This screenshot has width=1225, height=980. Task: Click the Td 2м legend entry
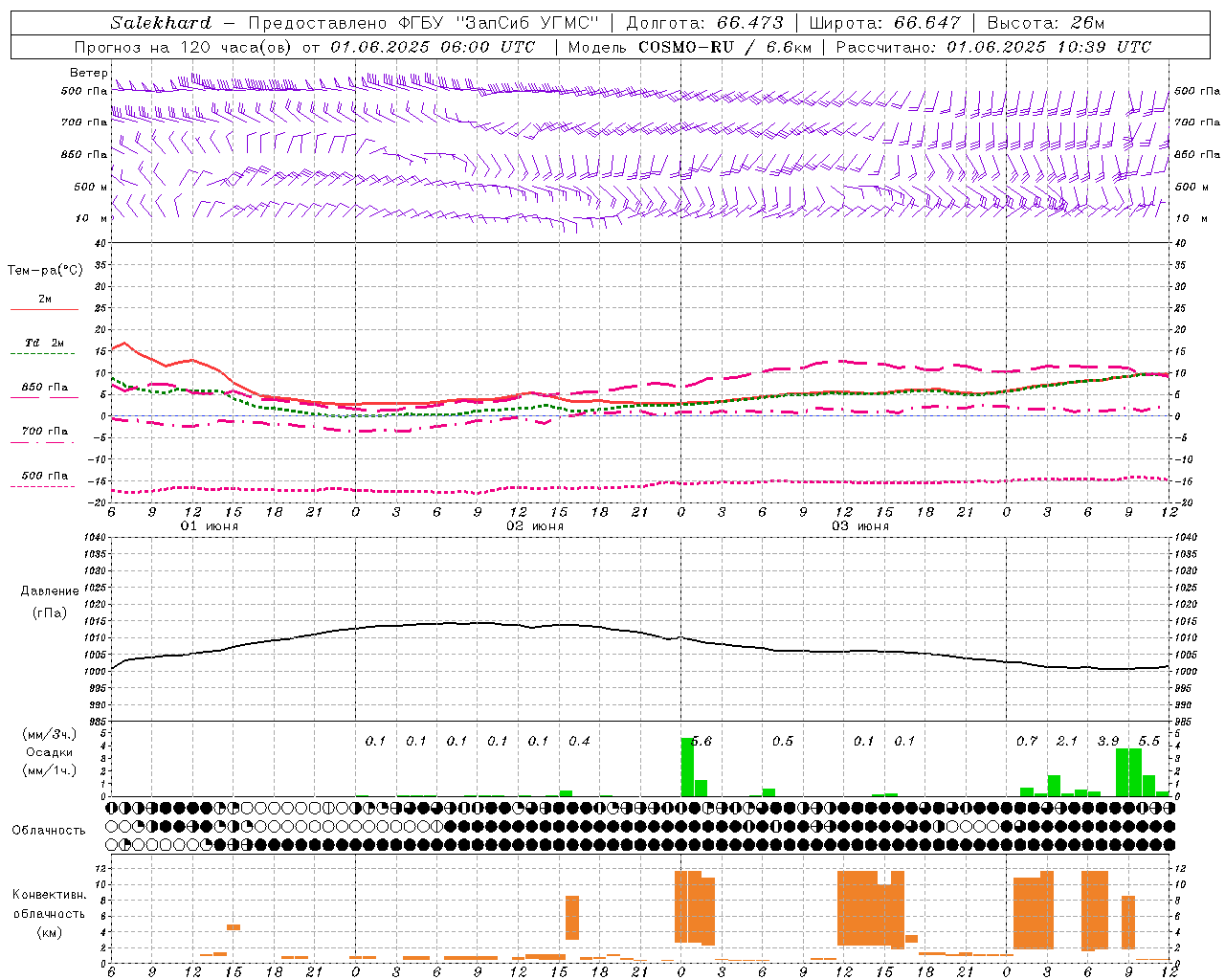click(x=44, y=343)
